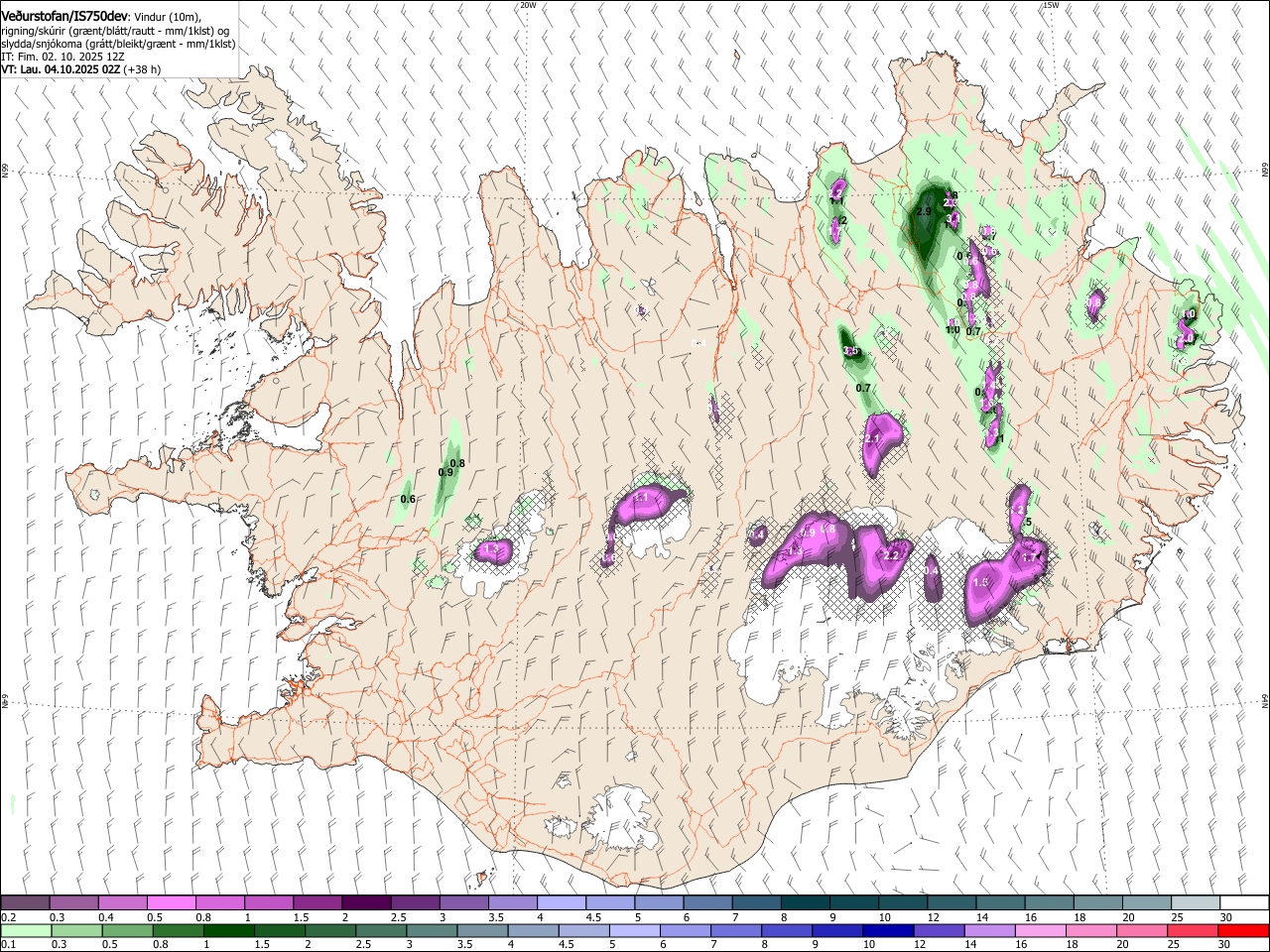Select the mauve 0.3 snow scale swatch
The height and width of the screenshot is (952, 1270).
coord(73,902)
